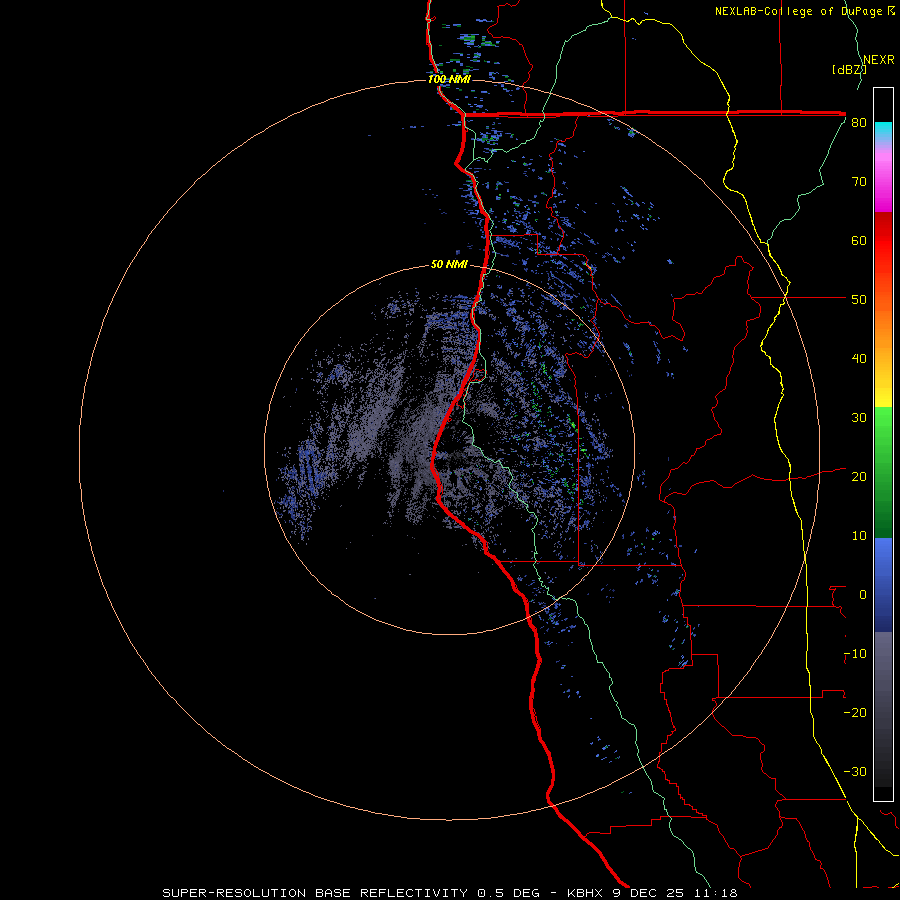Click the 70 value on dBZ scale
This screenshot has width=900, height=900.
[859, 182]
